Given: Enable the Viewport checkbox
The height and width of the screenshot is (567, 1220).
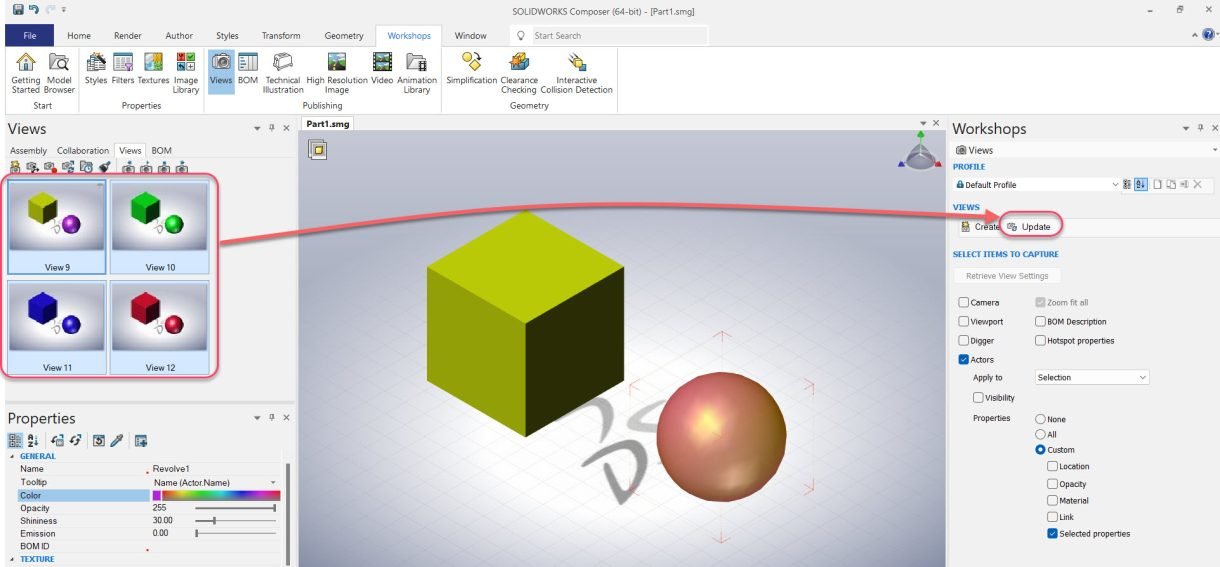Looking at the screenshot, I should 964,321.
